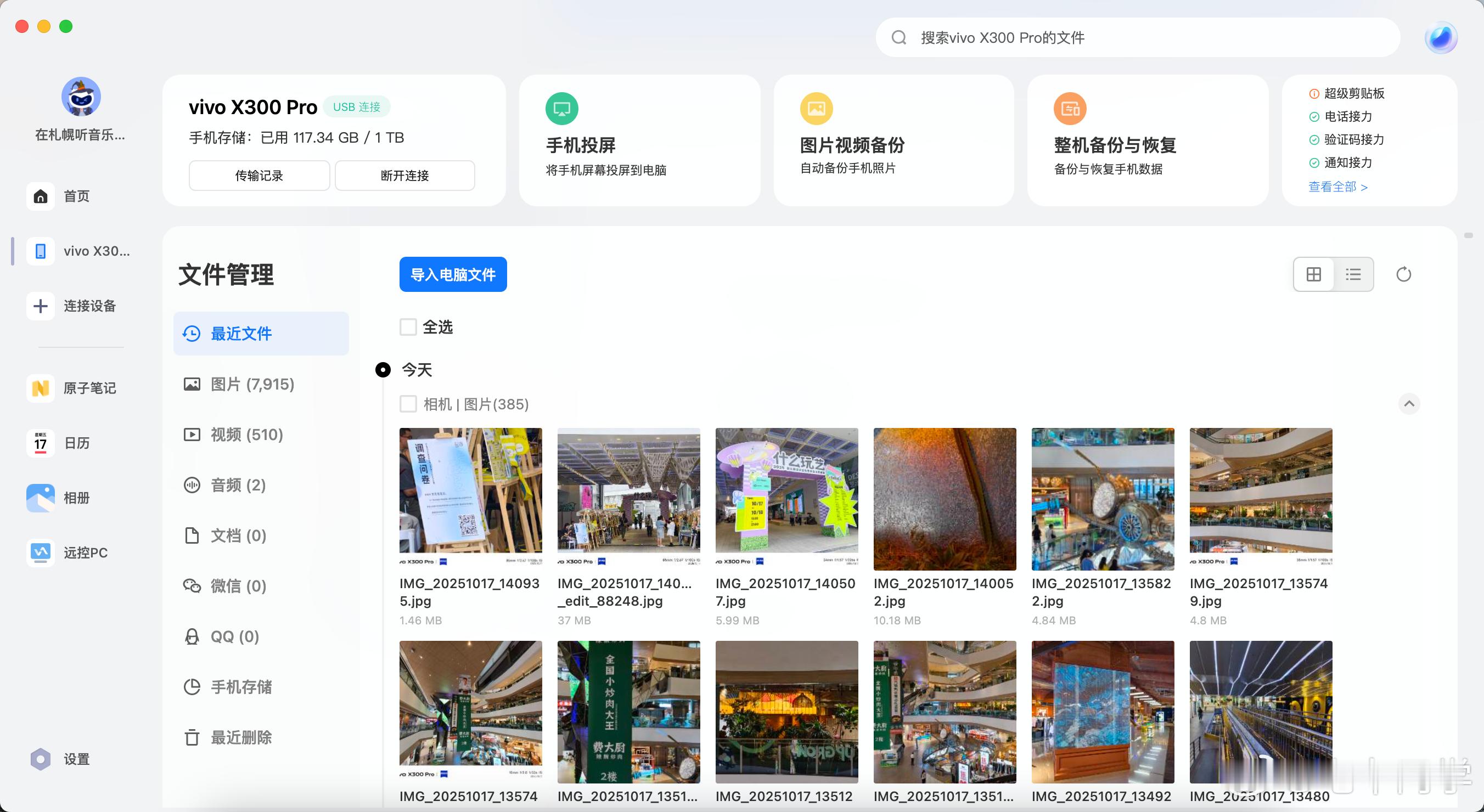Click the 断开连接 disconnect button
This screenshot has width=1484, height=812.
click(x=404, y=176)
